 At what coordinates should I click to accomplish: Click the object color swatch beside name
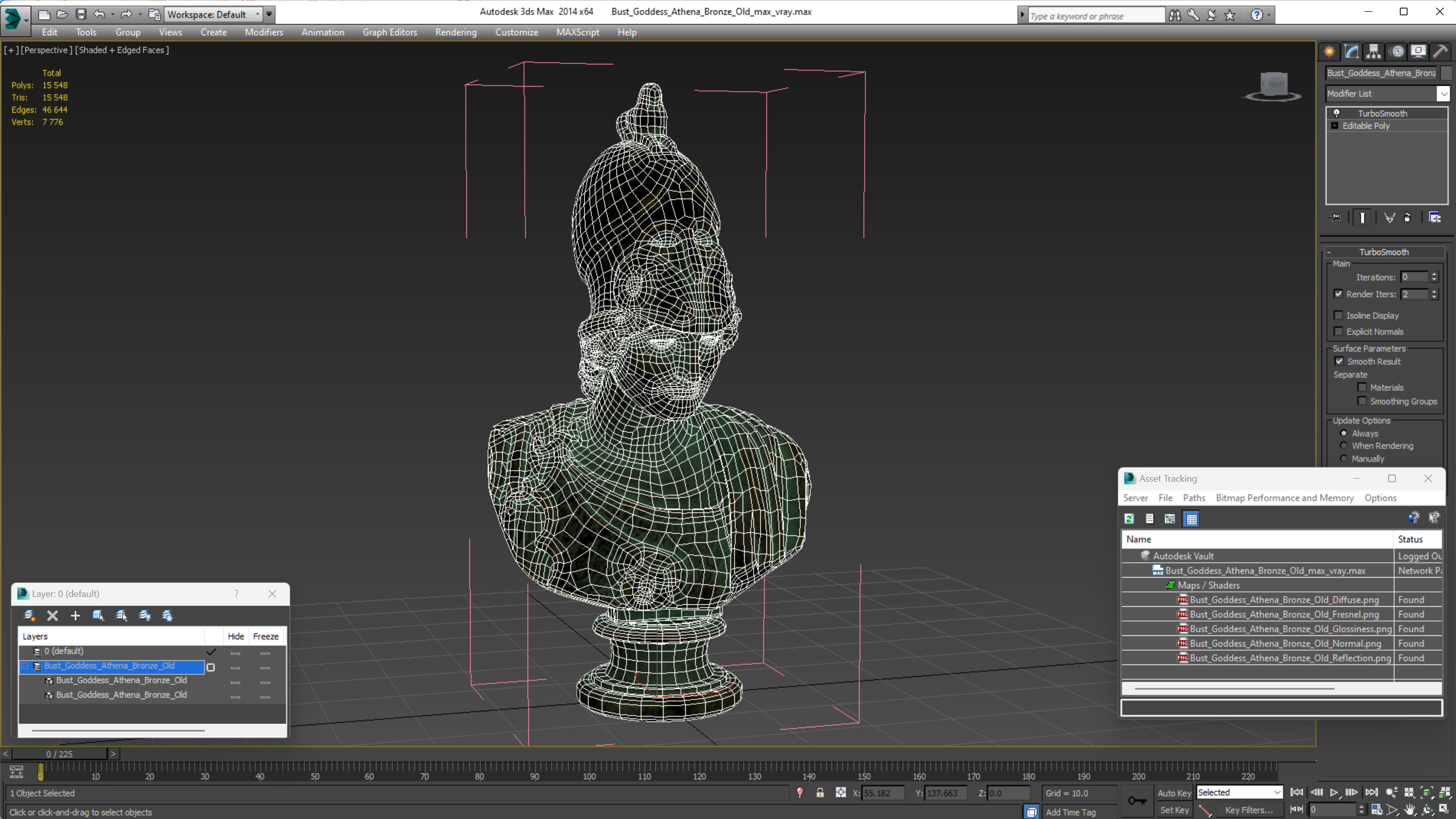click(1446, 73)
